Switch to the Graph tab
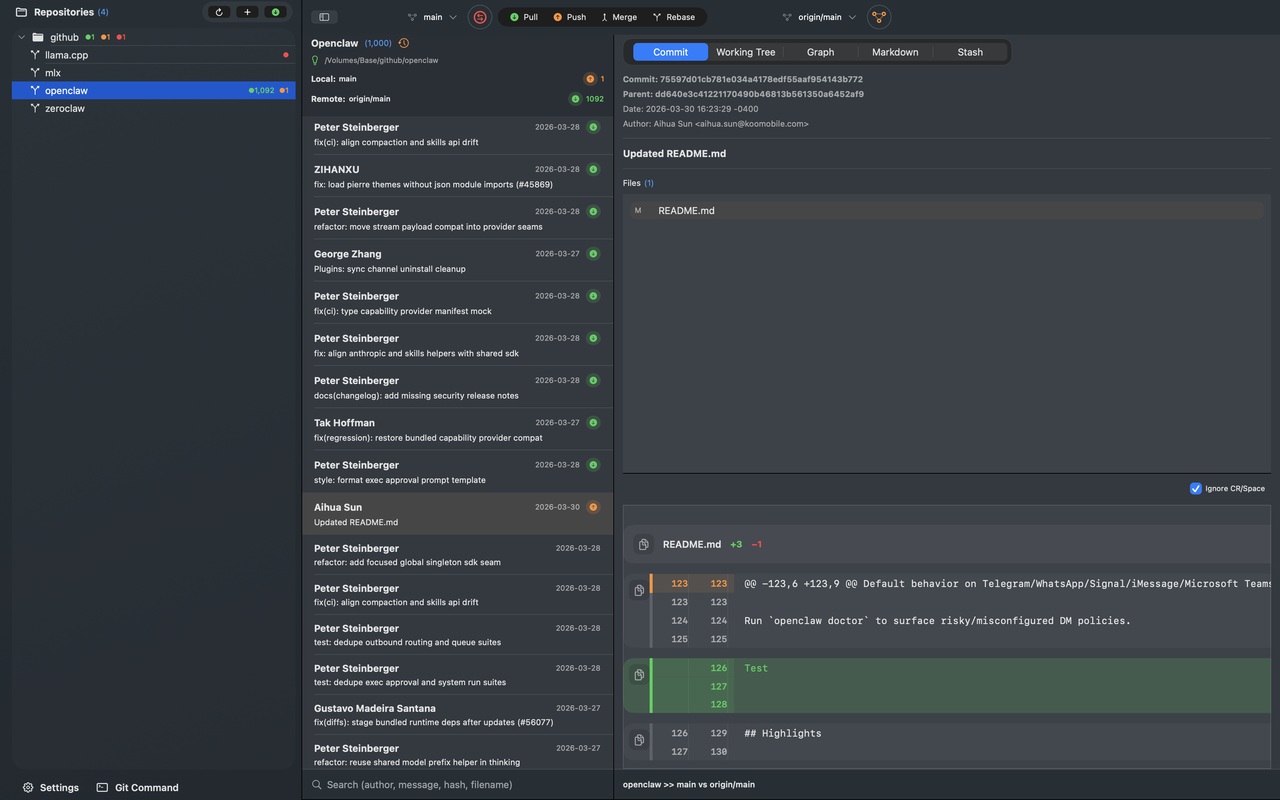The height and width of the screenshot is (800, 1280). (x=820, y=52)
